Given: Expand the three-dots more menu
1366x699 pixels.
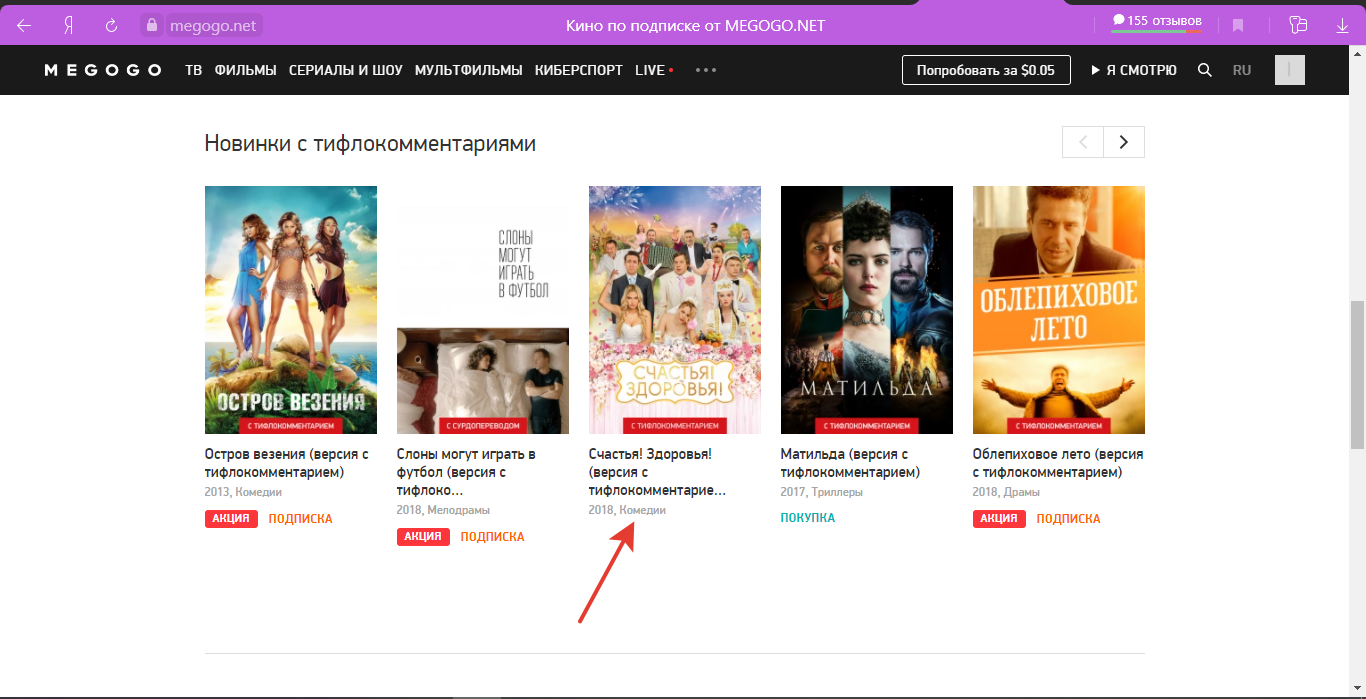Looking at the screenshot, I should click(706, 70).
